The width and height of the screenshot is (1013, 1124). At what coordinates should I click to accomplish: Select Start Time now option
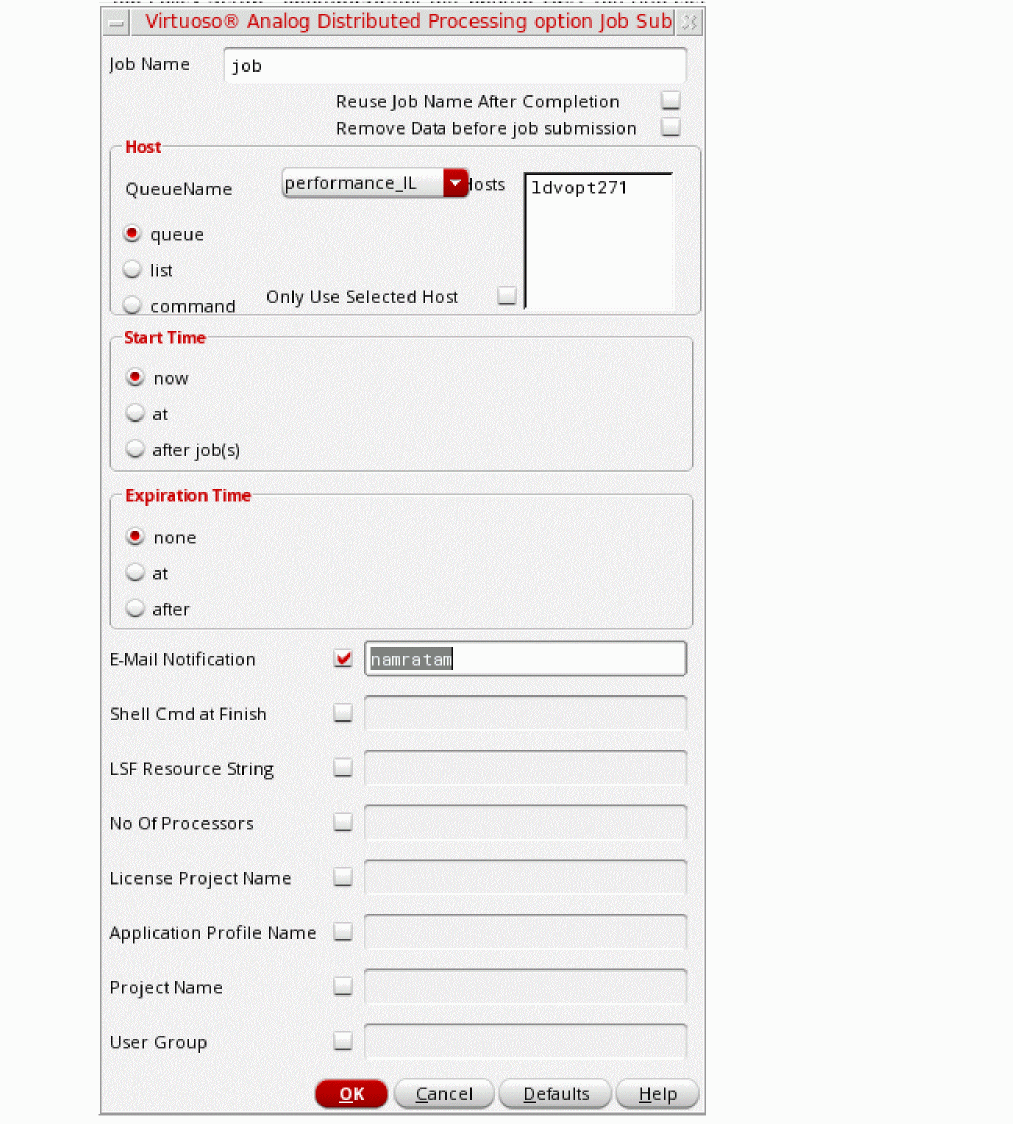click(135, 377)
